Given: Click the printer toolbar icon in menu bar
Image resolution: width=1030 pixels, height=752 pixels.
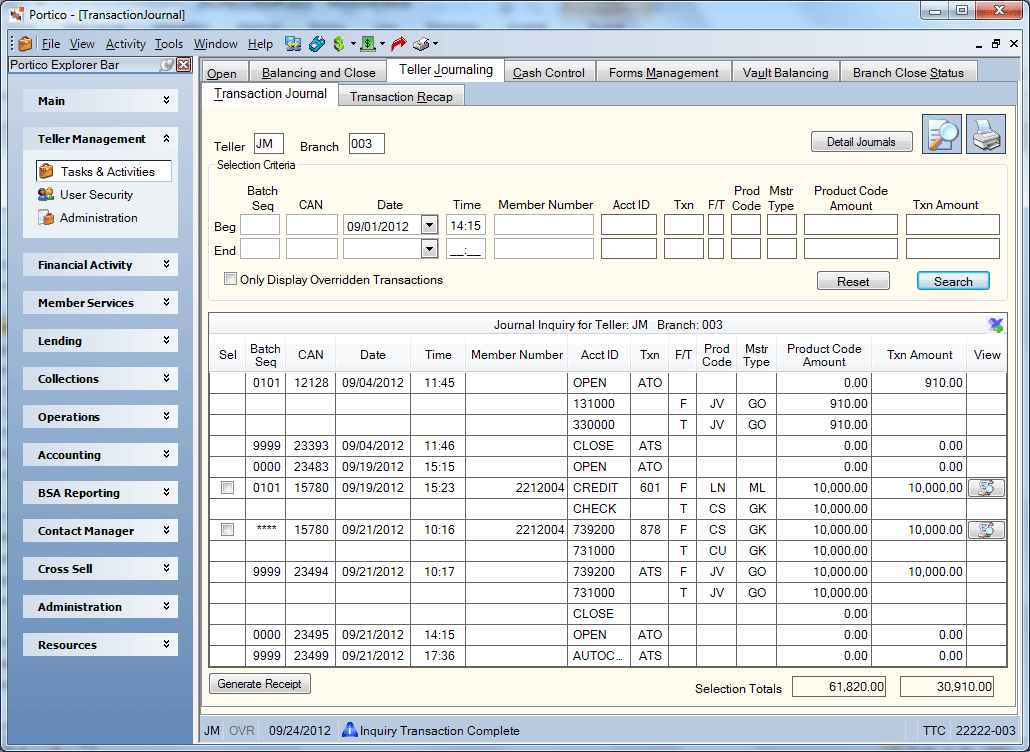Looking at the screenshot, I should 421,44.
